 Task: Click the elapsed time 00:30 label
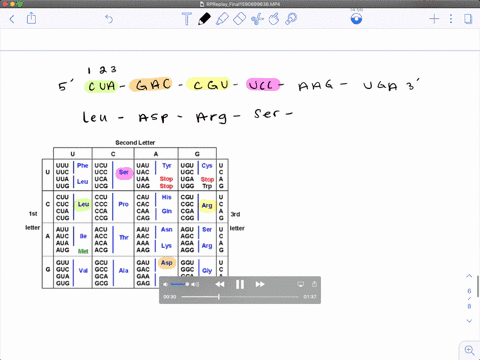pos(170,297)
